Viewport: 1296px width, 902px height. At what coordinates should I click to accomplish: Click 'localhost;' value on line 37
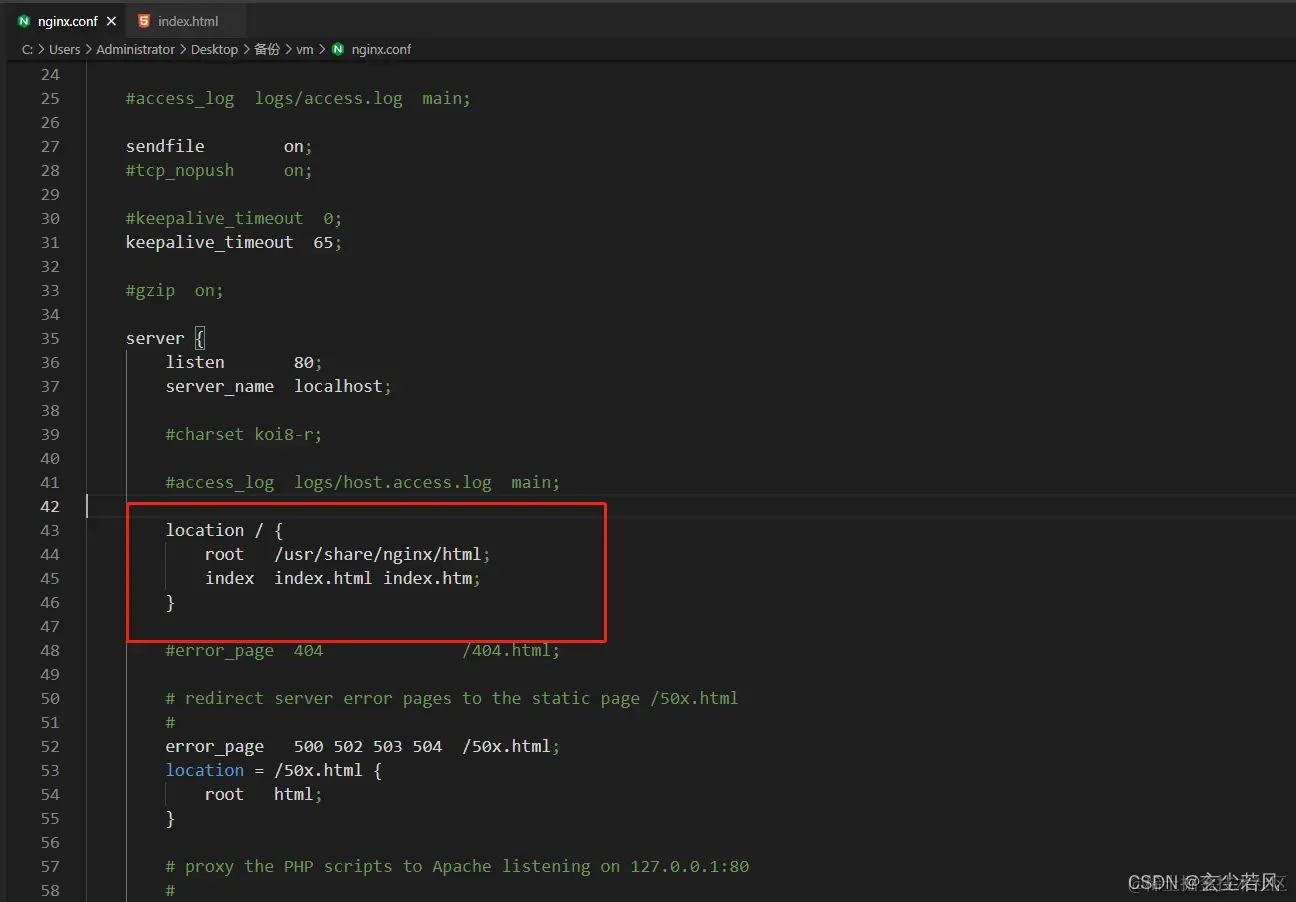click(343, 386)
